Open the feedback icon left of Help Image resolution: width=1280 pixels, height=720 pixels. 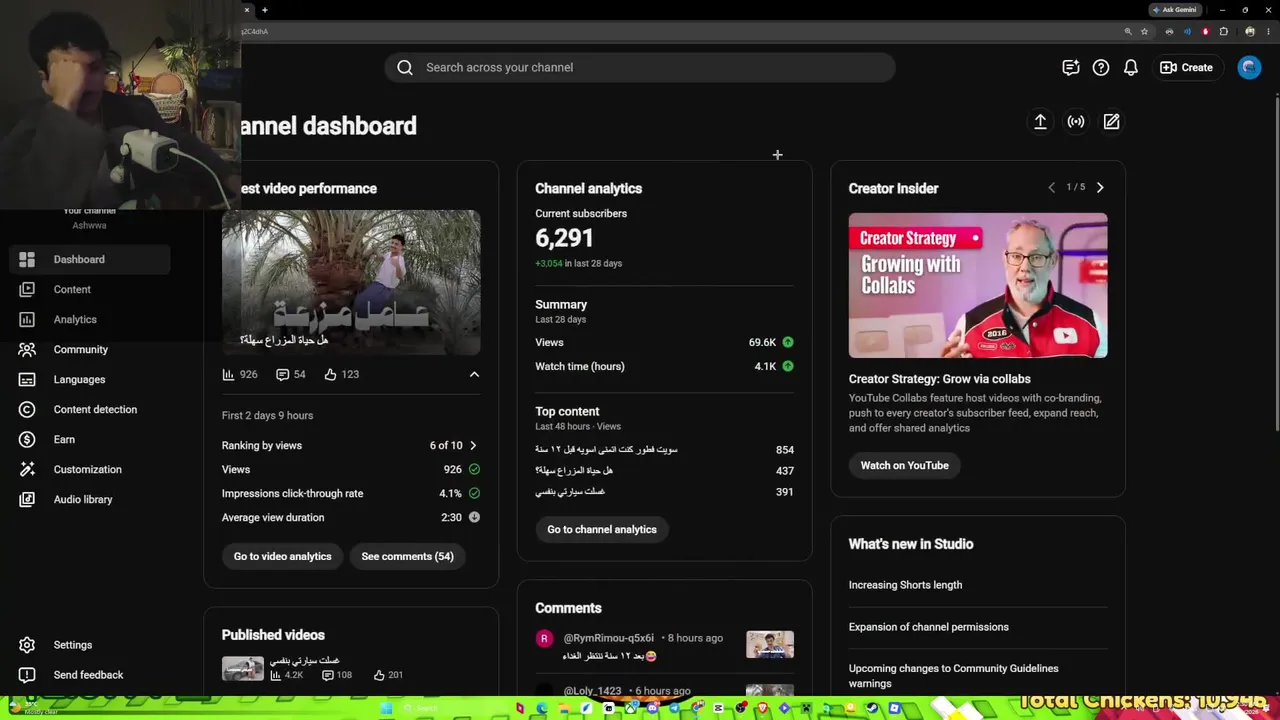[1071, 67]
